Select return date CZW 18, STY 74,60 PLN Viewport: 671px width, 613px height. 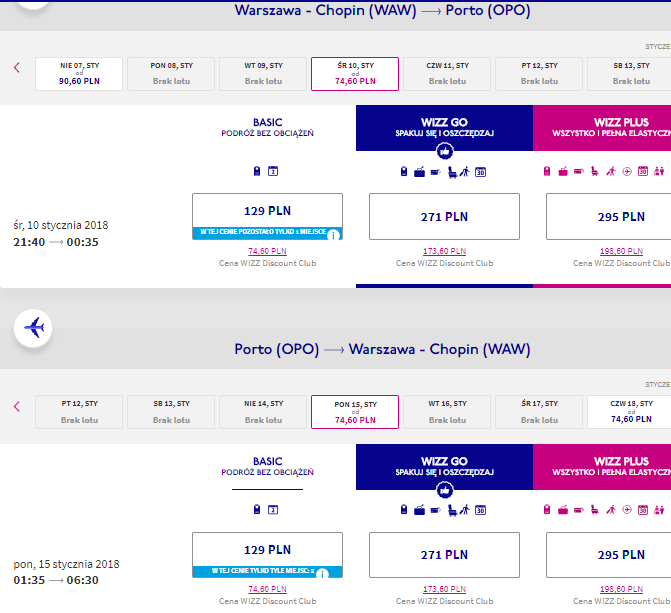point(629,412)
